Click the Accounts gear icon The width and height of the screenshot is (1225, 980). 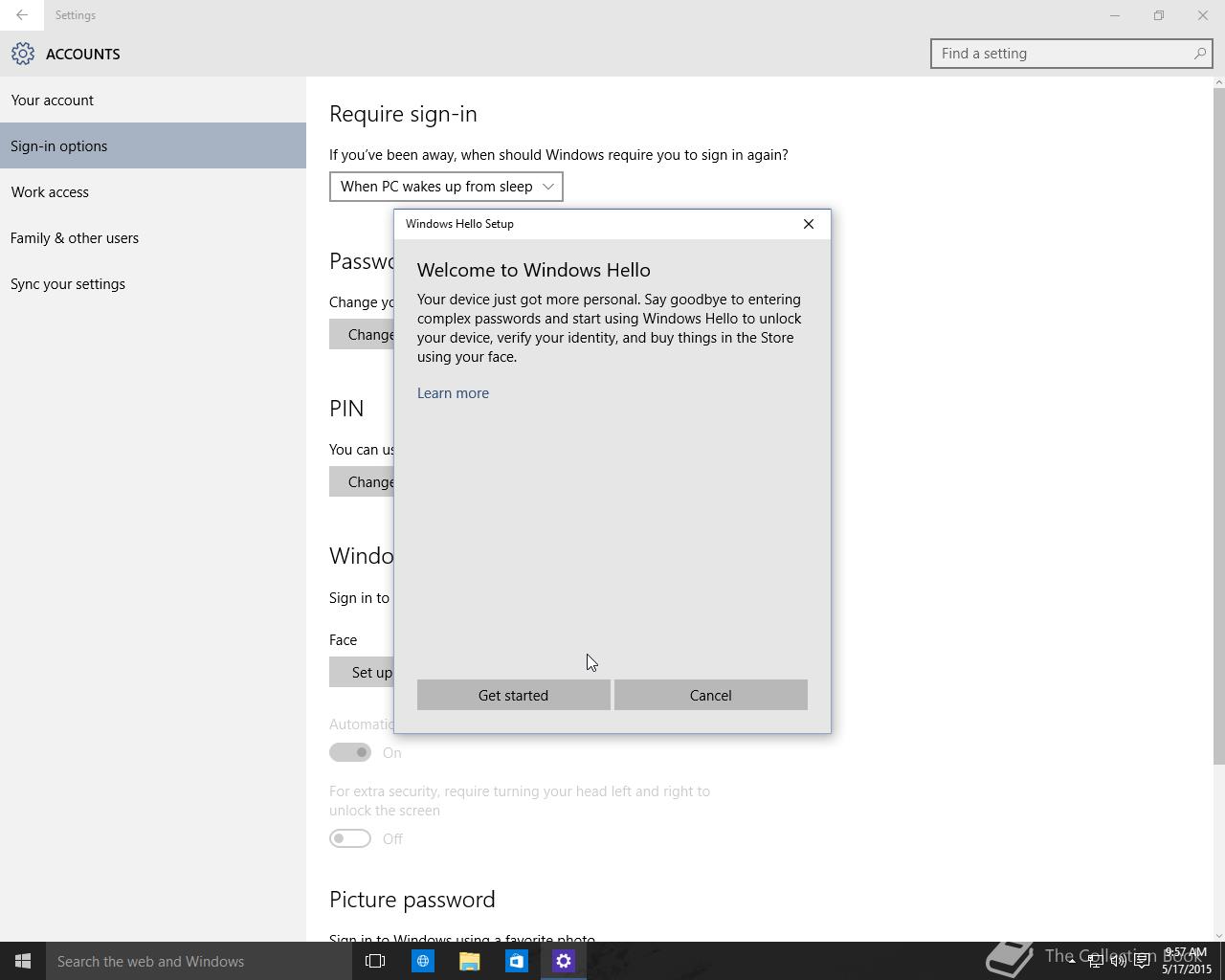click(23, 54)
